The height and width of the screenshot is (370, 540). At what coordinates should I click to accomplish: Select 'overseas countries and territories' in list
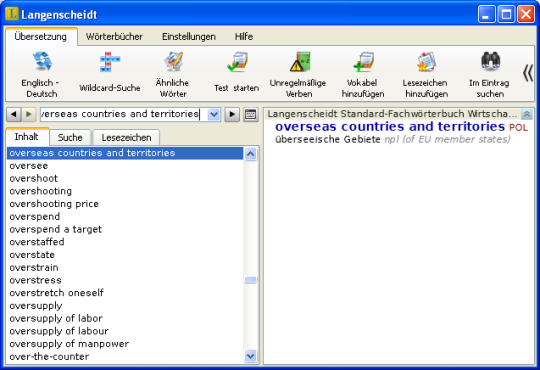click(125, 153)
